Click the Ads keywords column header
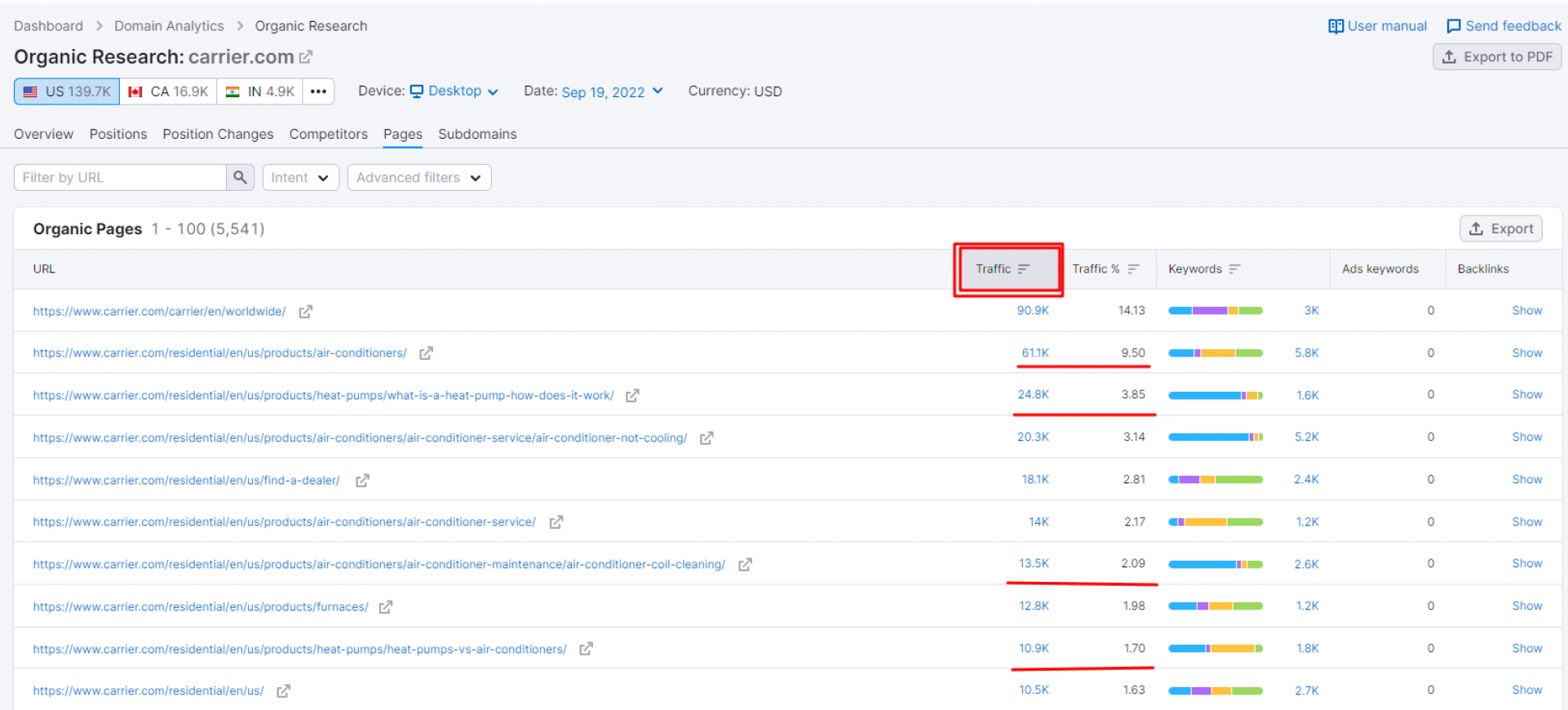 point(1380,268)
